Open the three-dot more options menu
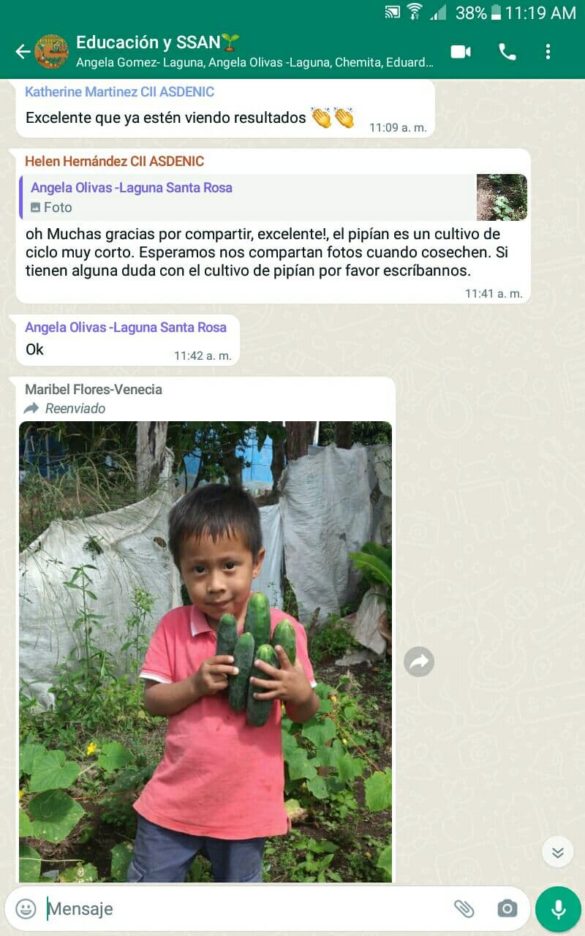The width and height of the screenshot is (585, 936). [548, 52]
